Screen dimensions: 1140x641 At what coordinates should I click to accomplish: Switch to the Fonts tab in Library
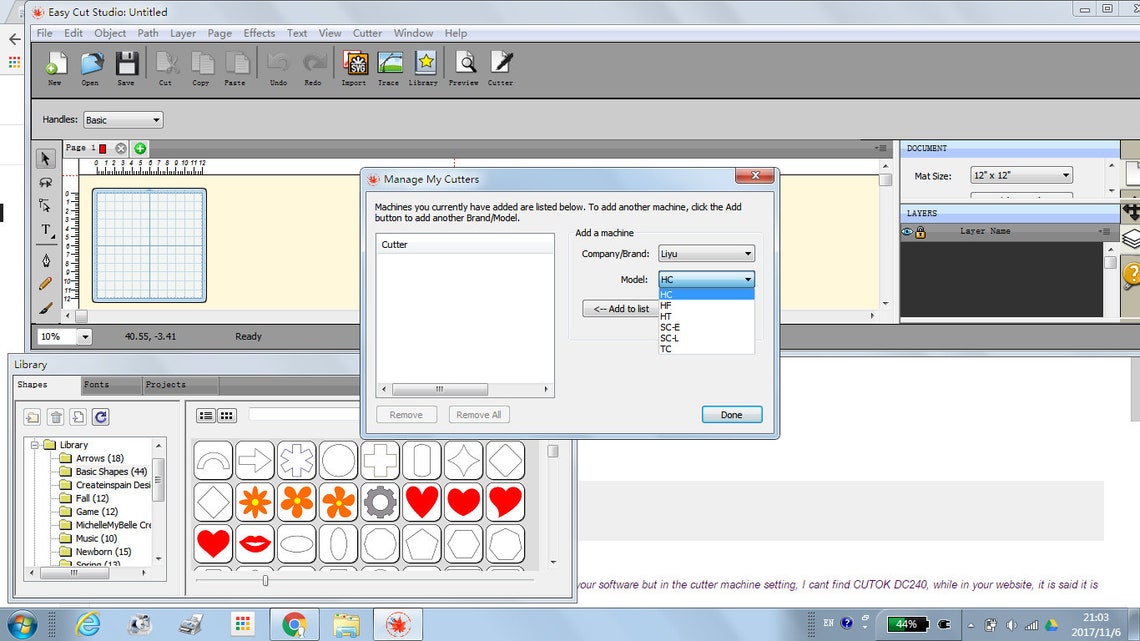(97, 384)
